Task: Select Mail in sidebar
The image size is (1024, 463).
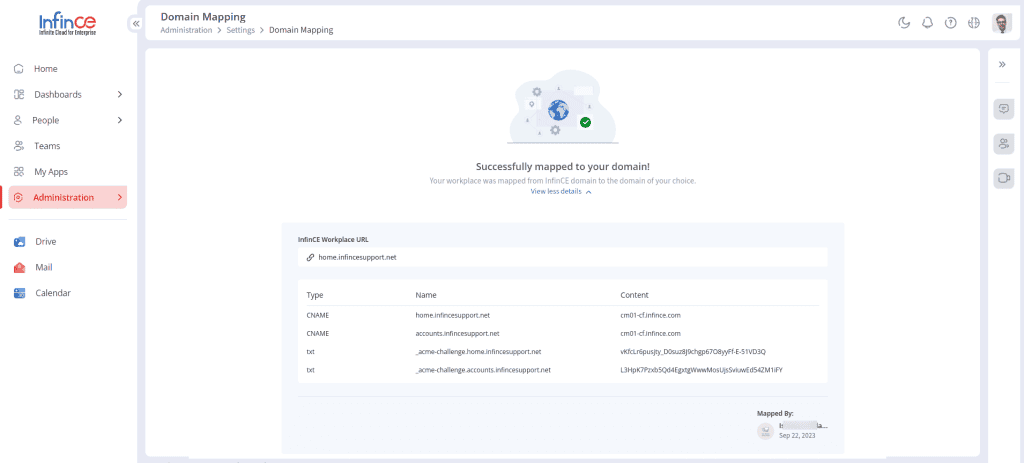Action: pyautogui.click(x=44, y=268)
